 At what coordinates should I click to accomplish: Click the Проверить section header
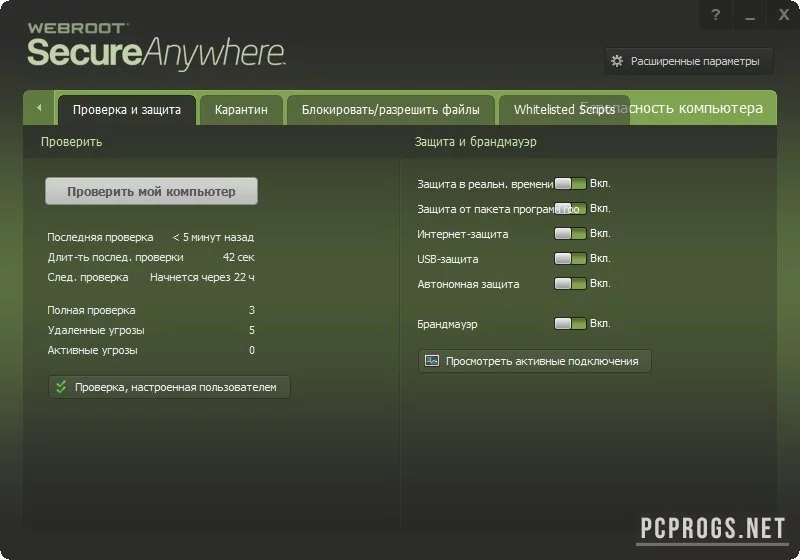71,142
